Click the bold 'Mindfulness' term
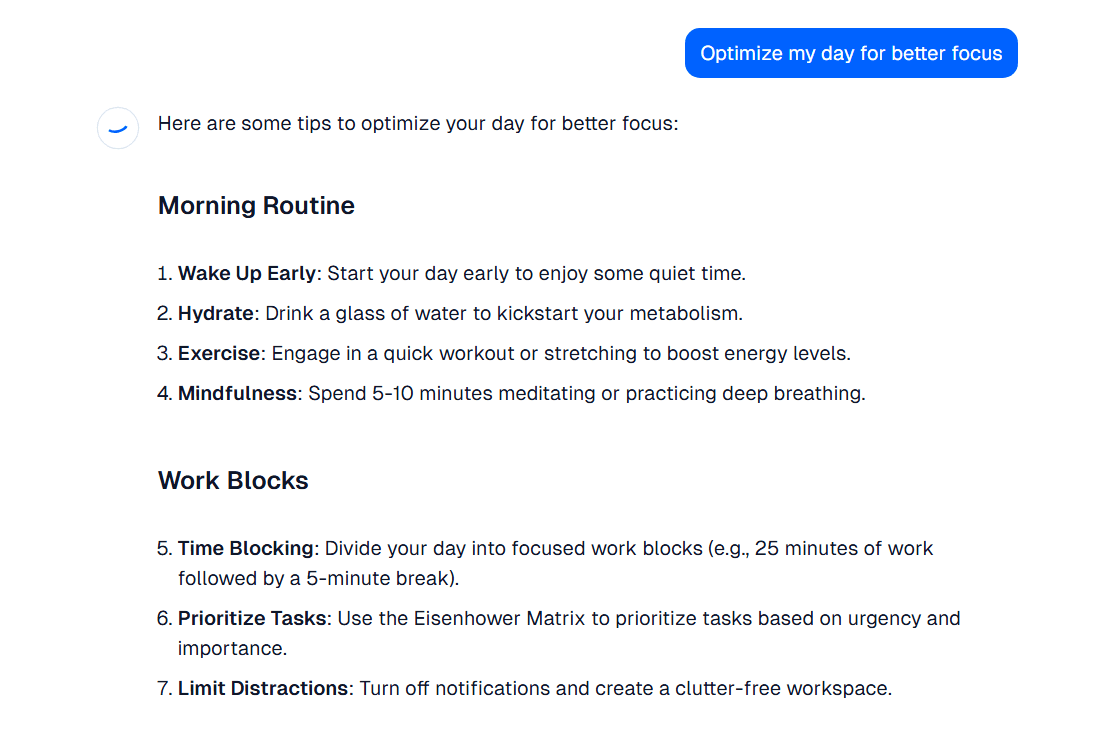 click(237, 393)
